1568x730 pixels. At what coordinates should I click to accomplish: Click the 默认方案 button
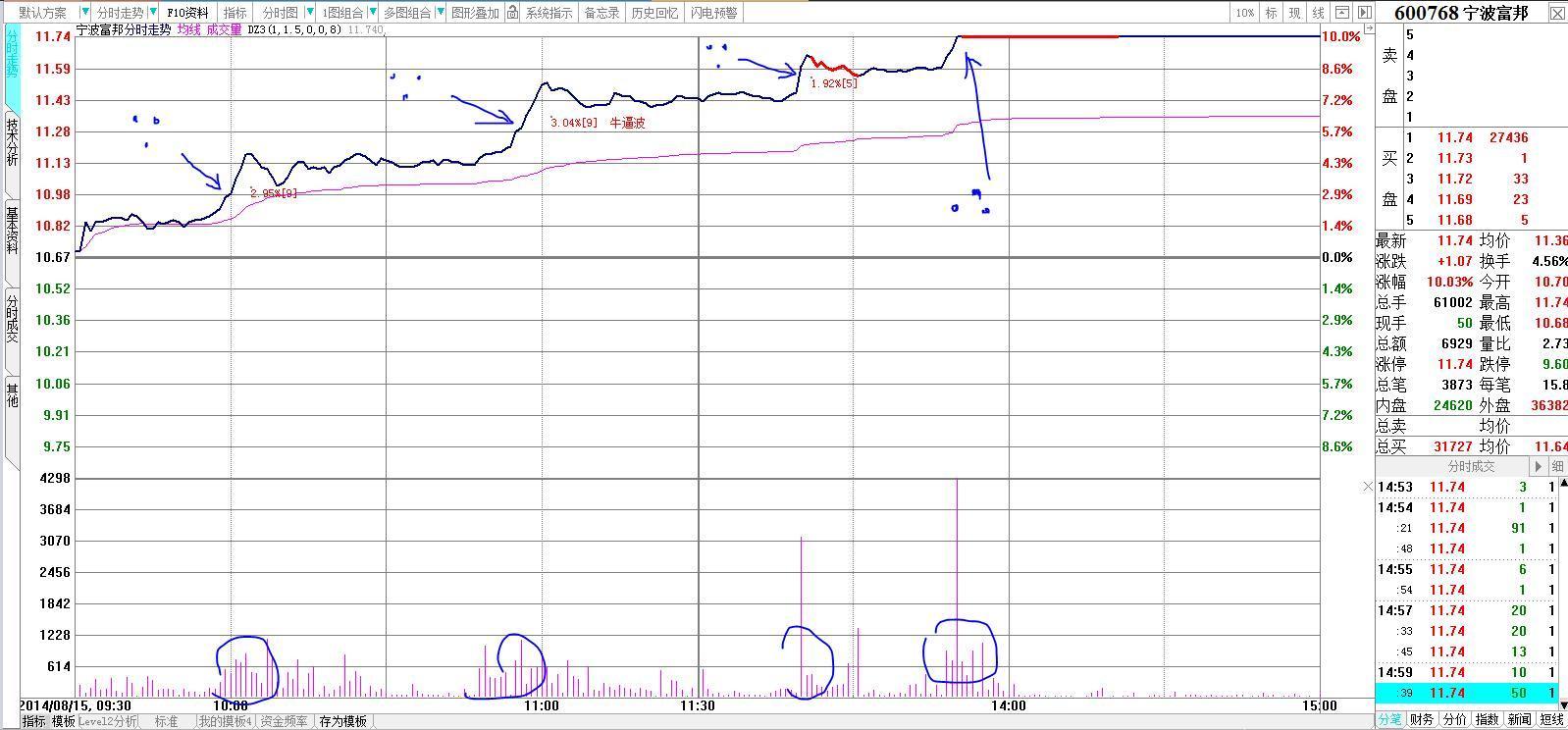(43, 13)
